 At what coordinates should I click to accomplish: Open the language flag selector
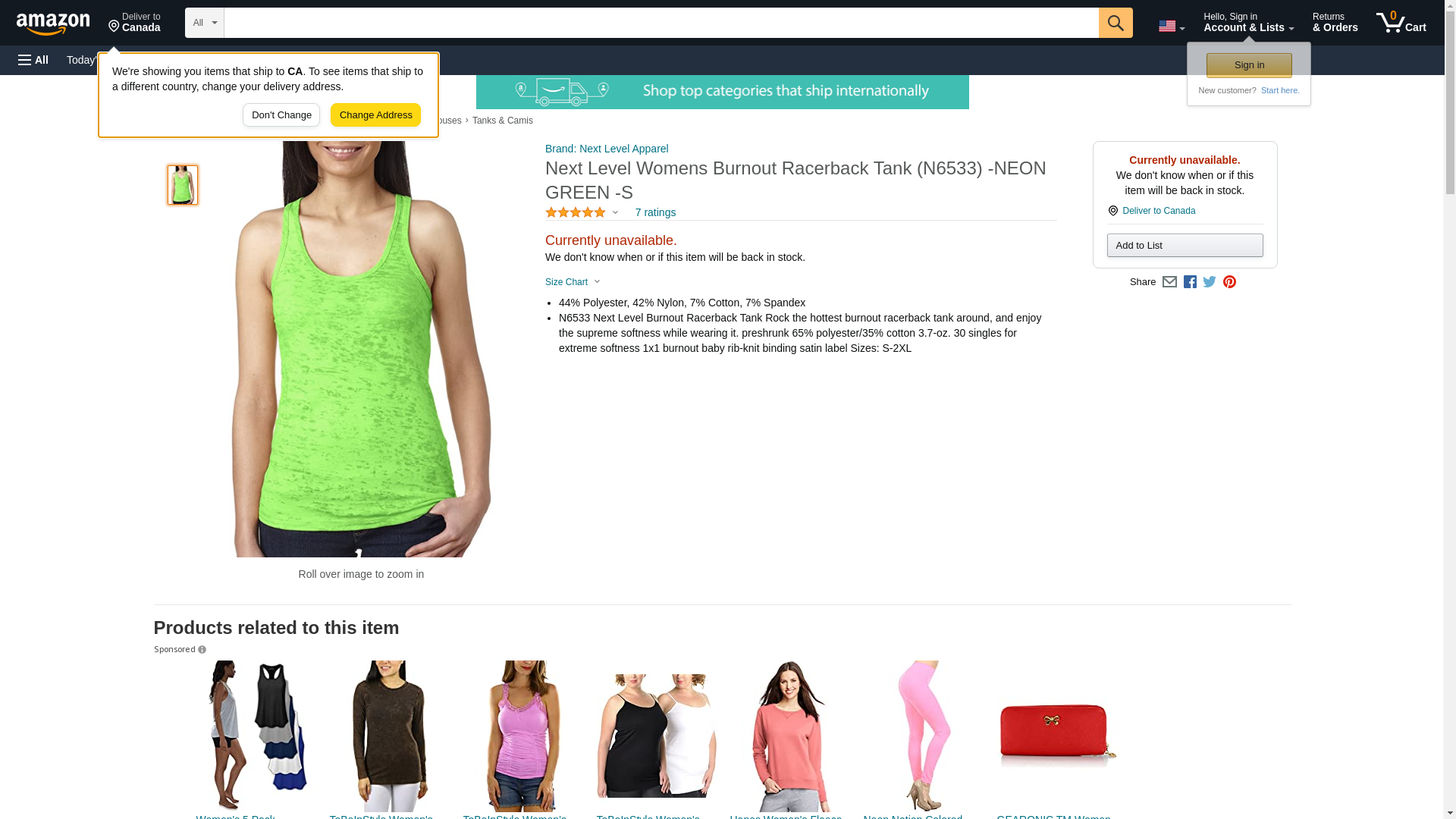(x=1172, y=26)
